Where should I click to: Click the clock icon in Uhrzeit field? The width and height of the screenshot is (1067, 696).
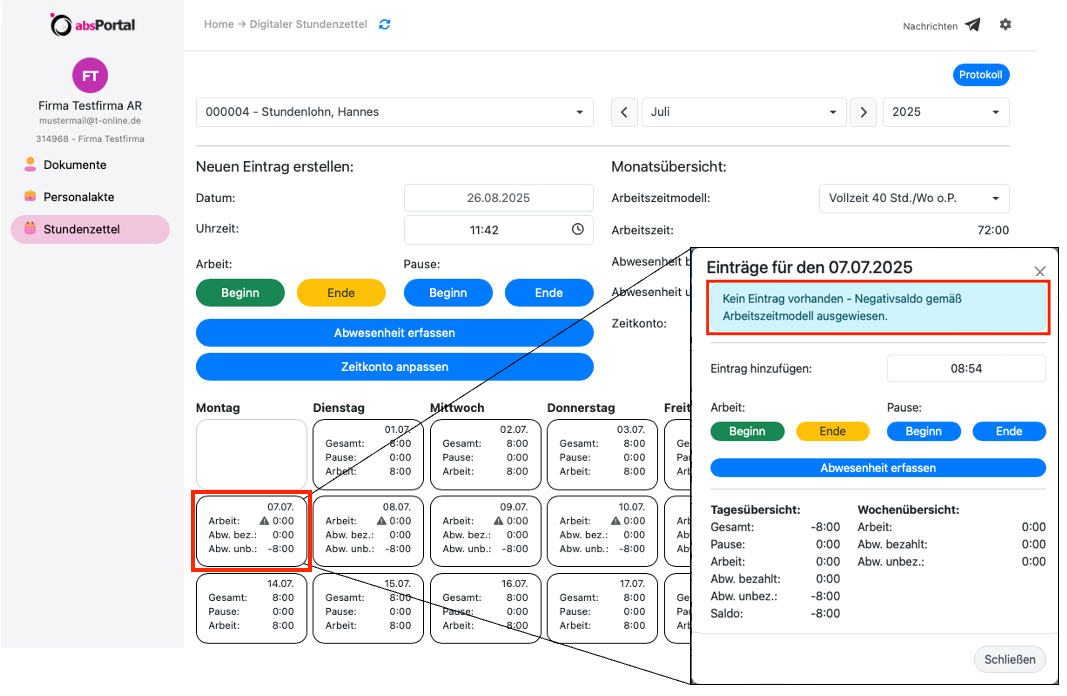578,230
